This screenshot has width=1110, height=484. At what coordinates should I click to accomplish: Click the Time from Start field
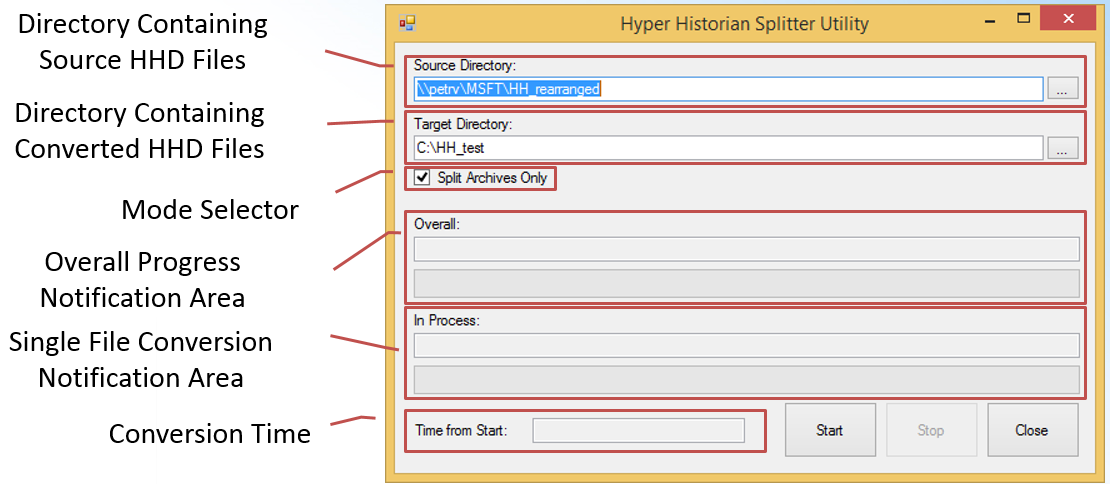pyautogui.click(x=639, y=430)
